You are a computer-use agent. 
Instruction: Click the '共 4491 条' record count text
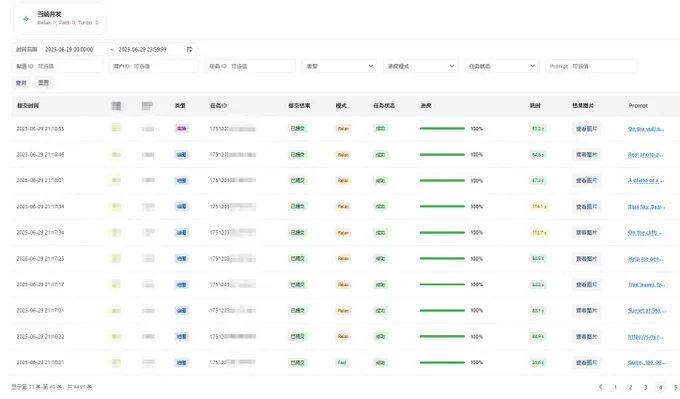[80, 387]
